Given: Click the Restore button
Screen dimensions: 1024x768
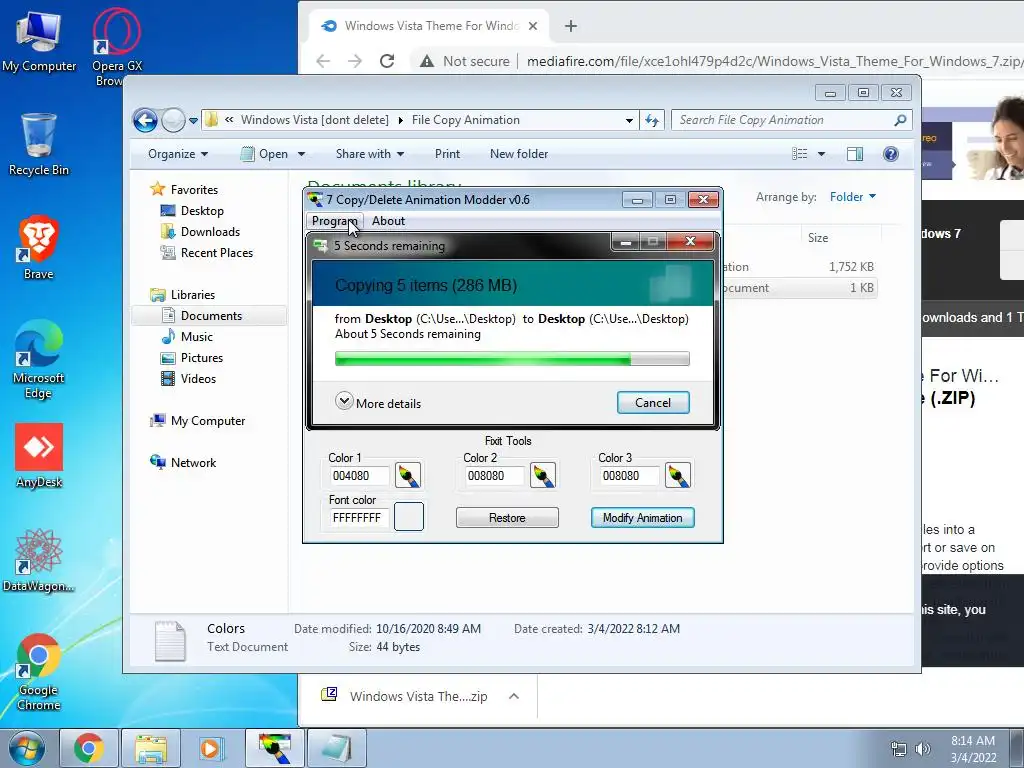Looking at the screenshot, I should coord(507,518).
